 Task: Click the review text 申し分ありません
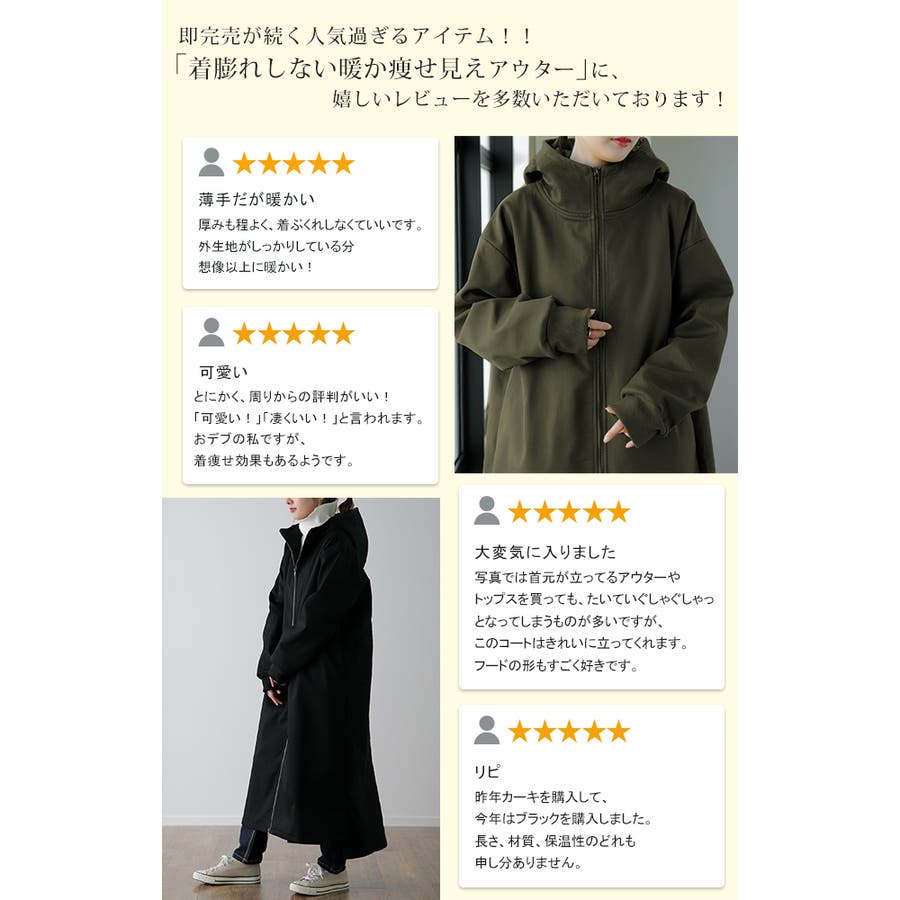click(528, 862)
